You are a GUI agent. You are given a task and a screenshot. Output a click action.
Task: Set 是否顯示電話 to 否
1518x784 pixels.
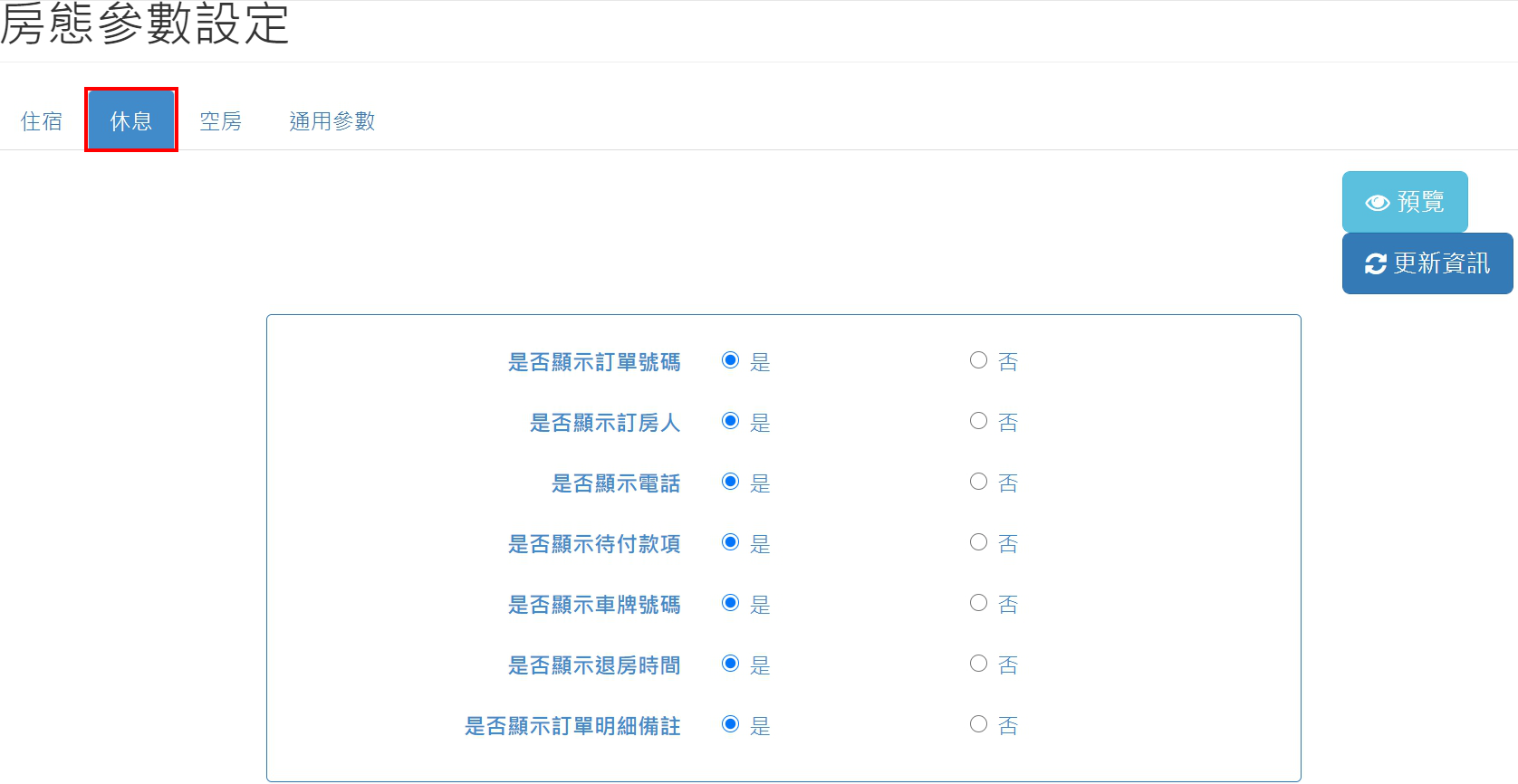[978, 482]
